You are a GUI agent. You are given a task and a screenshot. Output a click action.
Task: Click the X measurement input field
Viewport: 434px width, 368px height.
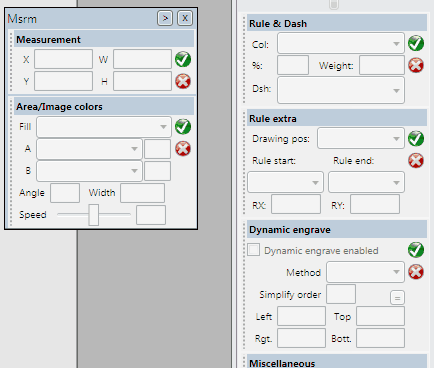pos(63,59)
